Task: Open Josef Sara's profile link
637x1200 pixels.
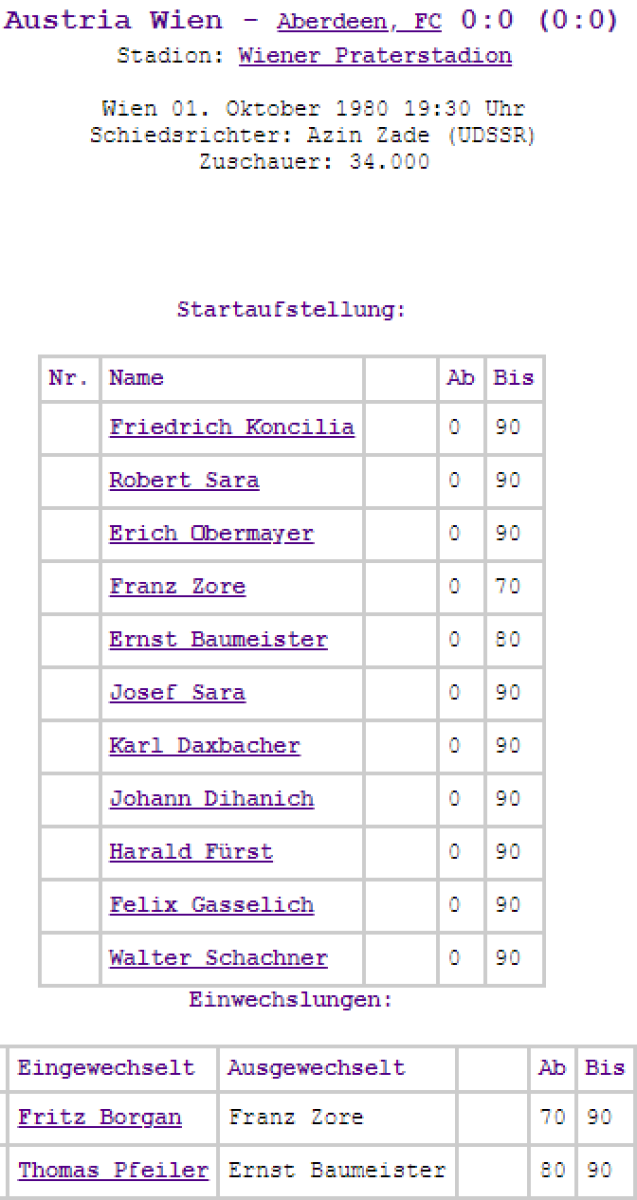Action: point(177,693)
